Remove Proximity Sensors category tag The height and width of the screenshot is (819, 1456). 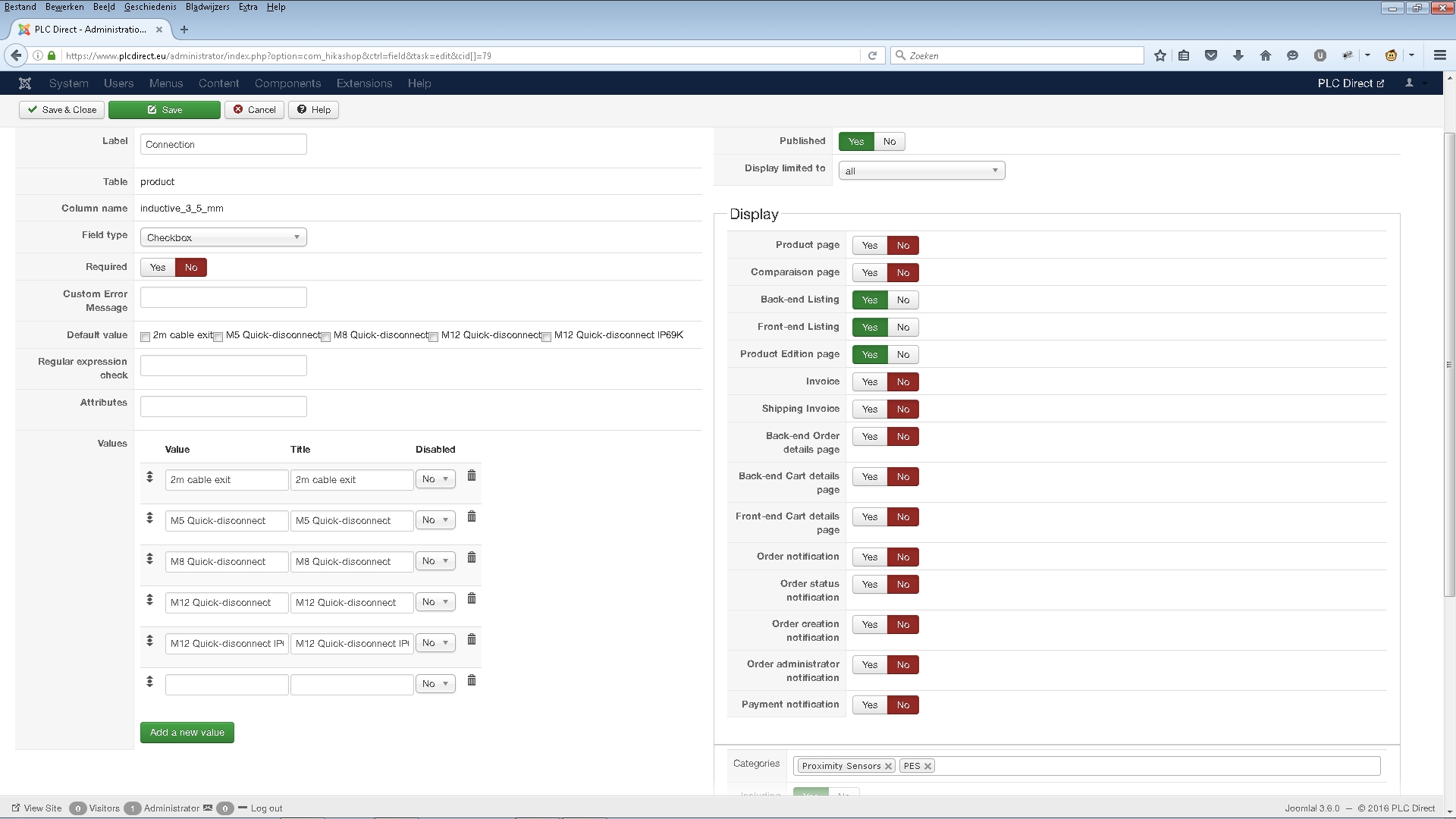[x=888, y=766]
